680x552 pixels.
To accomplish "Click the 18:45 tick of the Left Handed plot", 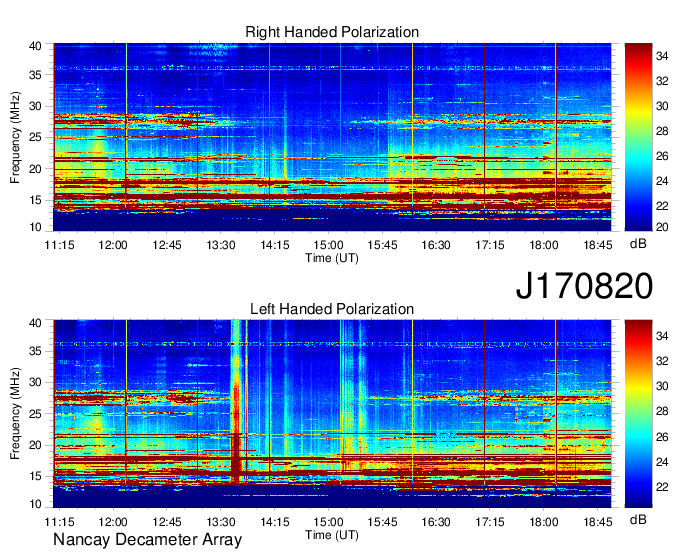I will point(598,522).
